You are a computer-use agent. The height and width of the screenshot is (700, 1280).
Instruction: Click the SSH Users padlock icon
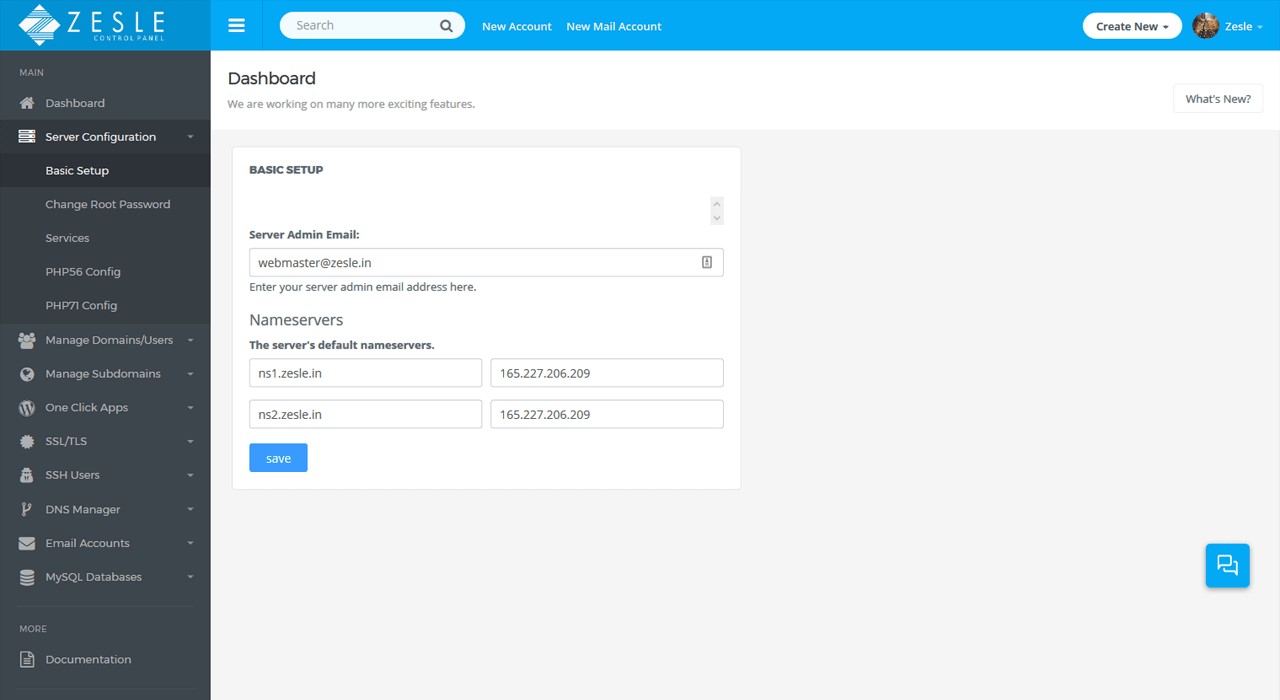coord(25,475)
